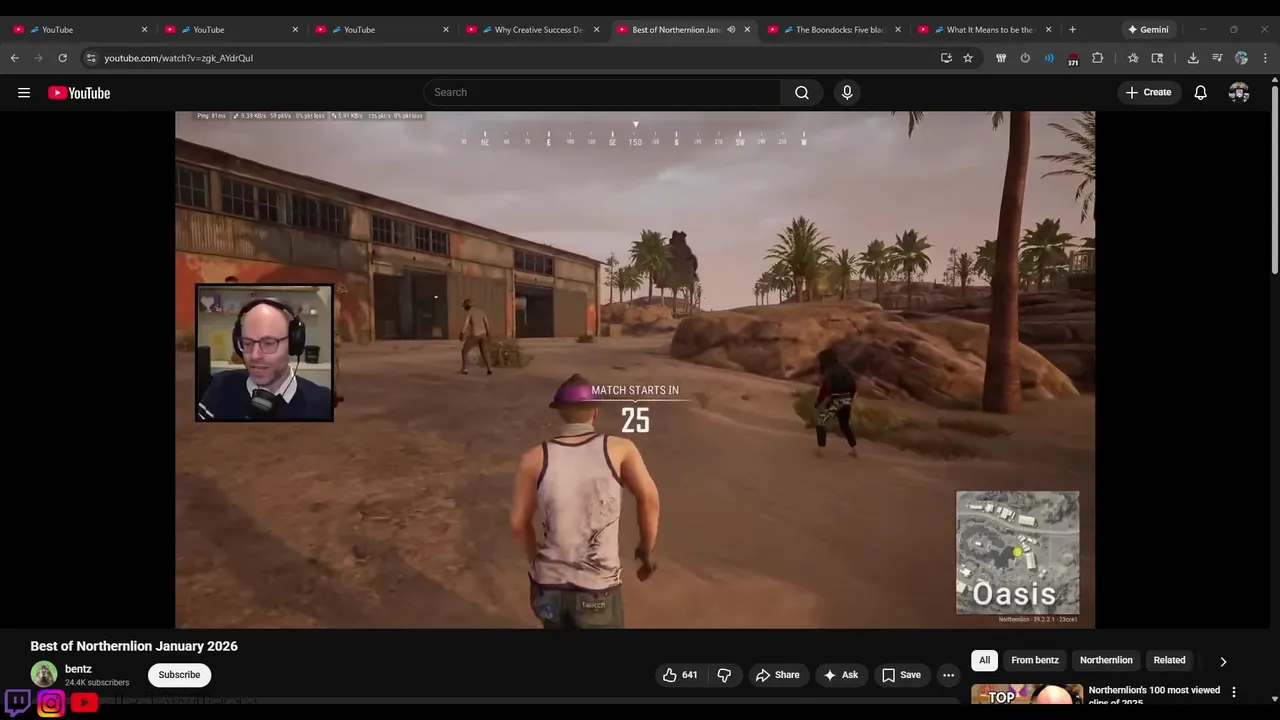Viewport: 1280px width, 720px height.
Task: Open the TOP recommended video thumbnail
Action: coord(1027,693)
